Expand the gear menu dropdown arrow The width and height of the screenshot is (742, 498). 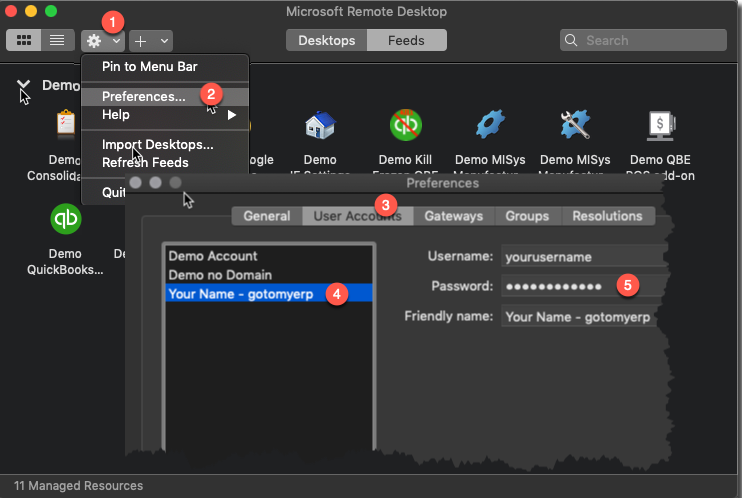[x=116, y=41]
